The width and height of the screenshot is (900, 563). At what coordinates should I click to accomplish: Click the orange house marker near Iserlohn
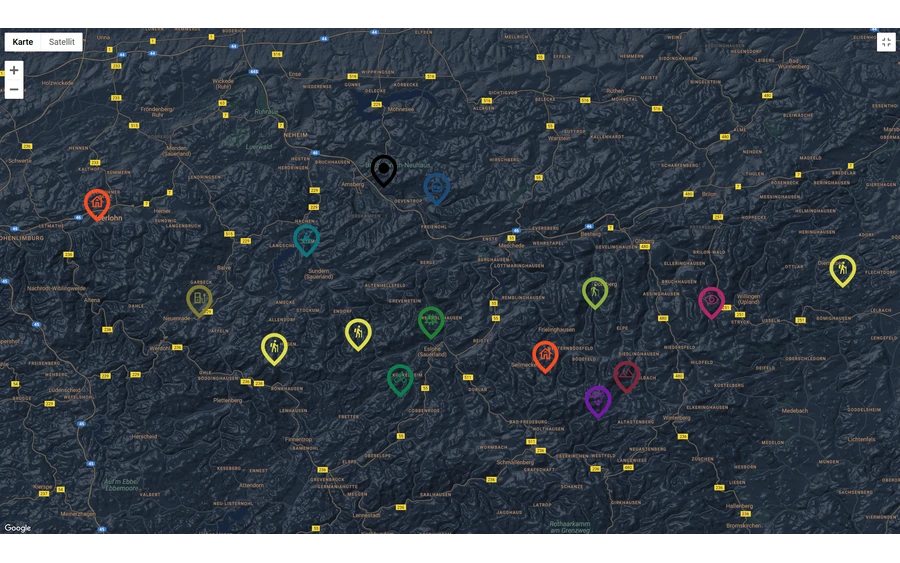click(x=97, y=203)
